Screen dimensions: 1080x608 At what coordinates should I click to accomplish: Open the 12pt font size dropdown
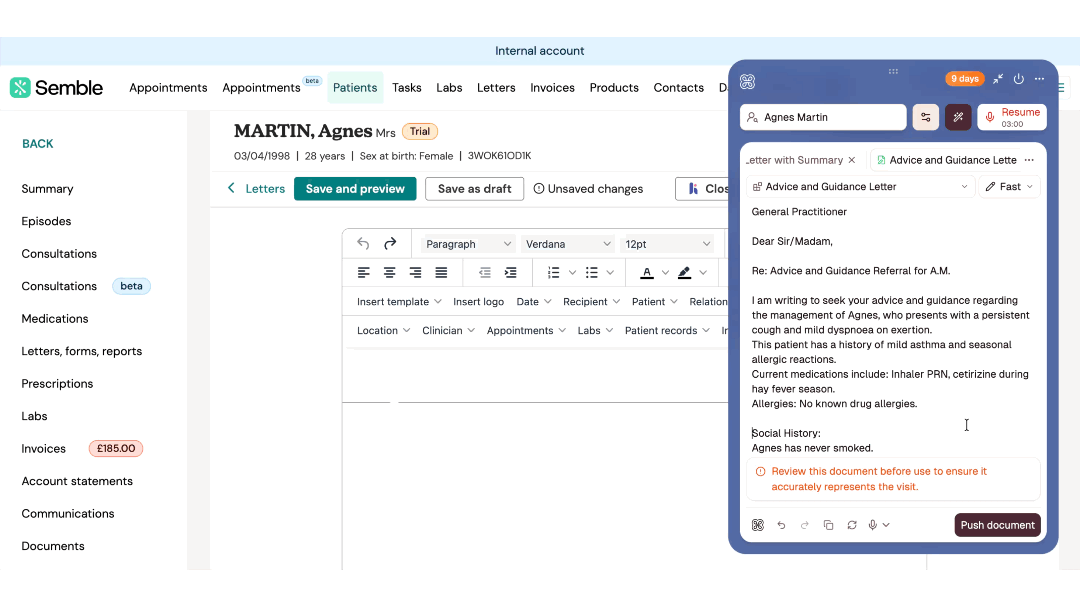(667, 244)
